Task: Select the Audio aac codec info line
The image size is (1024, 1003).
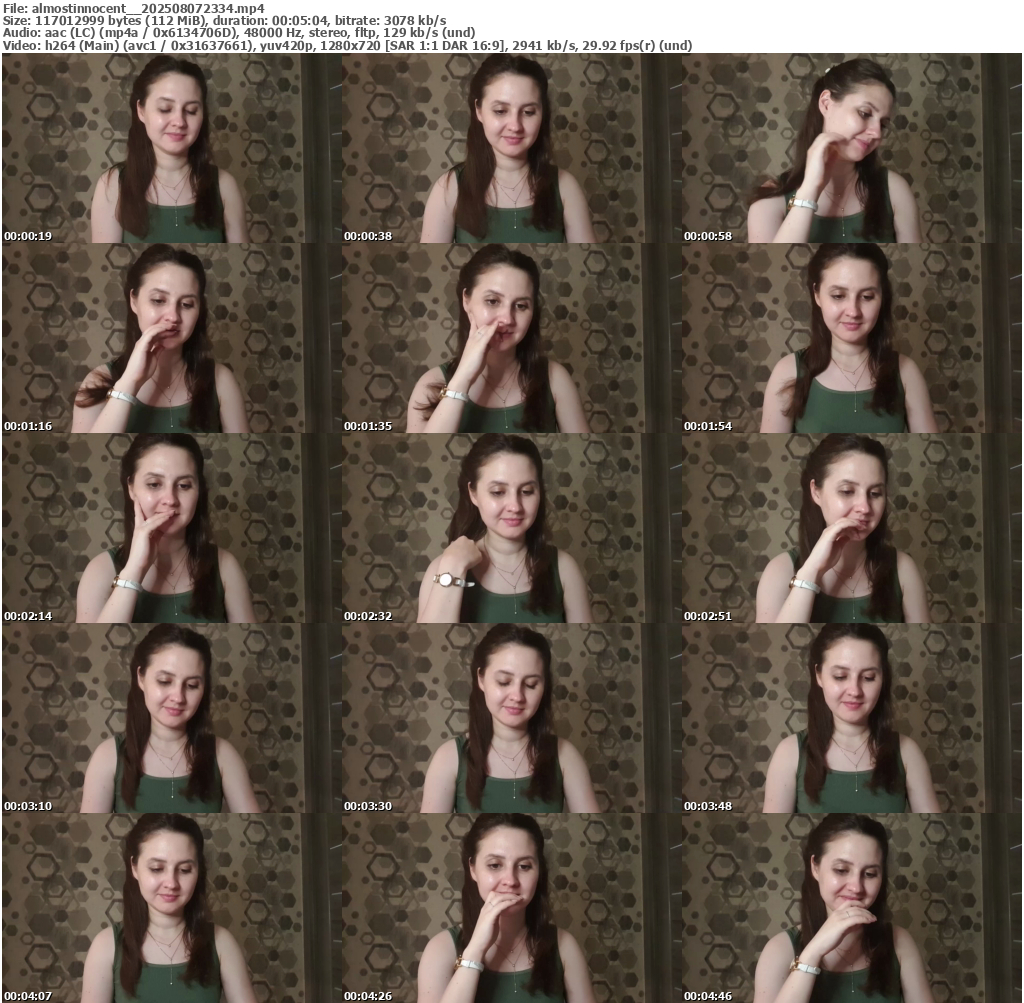Action: (x=239, y=33)
